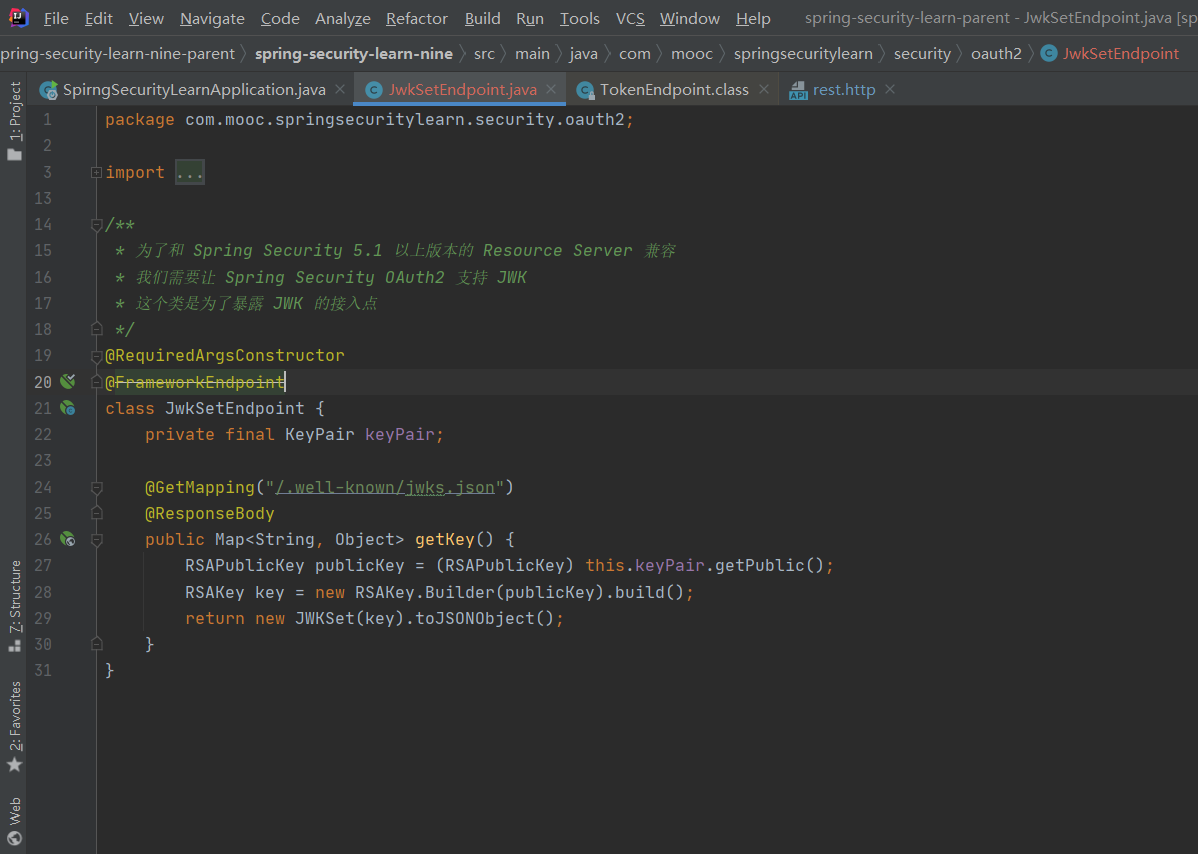The height and width of the screenshot is (854, 1198).
Task: Click the src breadcrumb
Action: 484,53
